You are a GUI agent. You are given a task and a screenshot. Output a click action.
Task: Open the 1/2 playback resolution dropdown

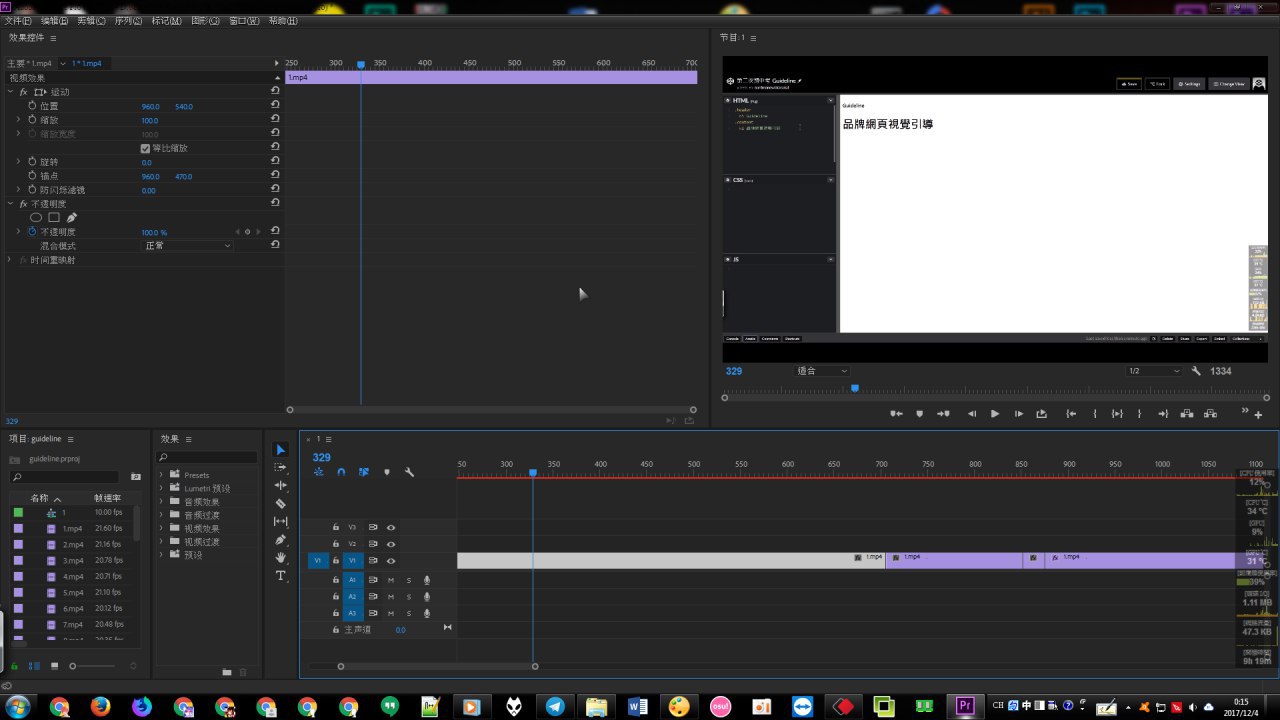pyautogui.click(x=1155, y=371)
